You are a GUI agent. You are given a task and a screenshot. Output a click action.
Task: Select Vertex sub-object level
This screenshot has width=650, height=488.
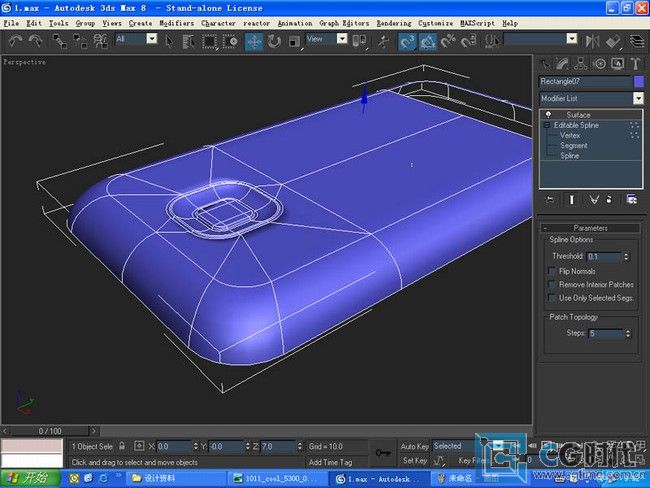click(570, 135)
